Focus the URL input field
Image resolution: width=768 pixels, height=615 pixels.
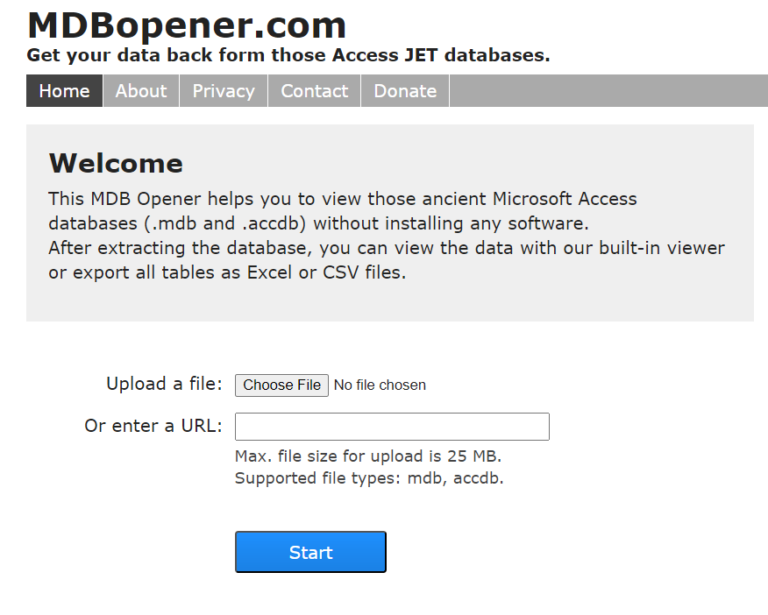[x=392, y=426]
